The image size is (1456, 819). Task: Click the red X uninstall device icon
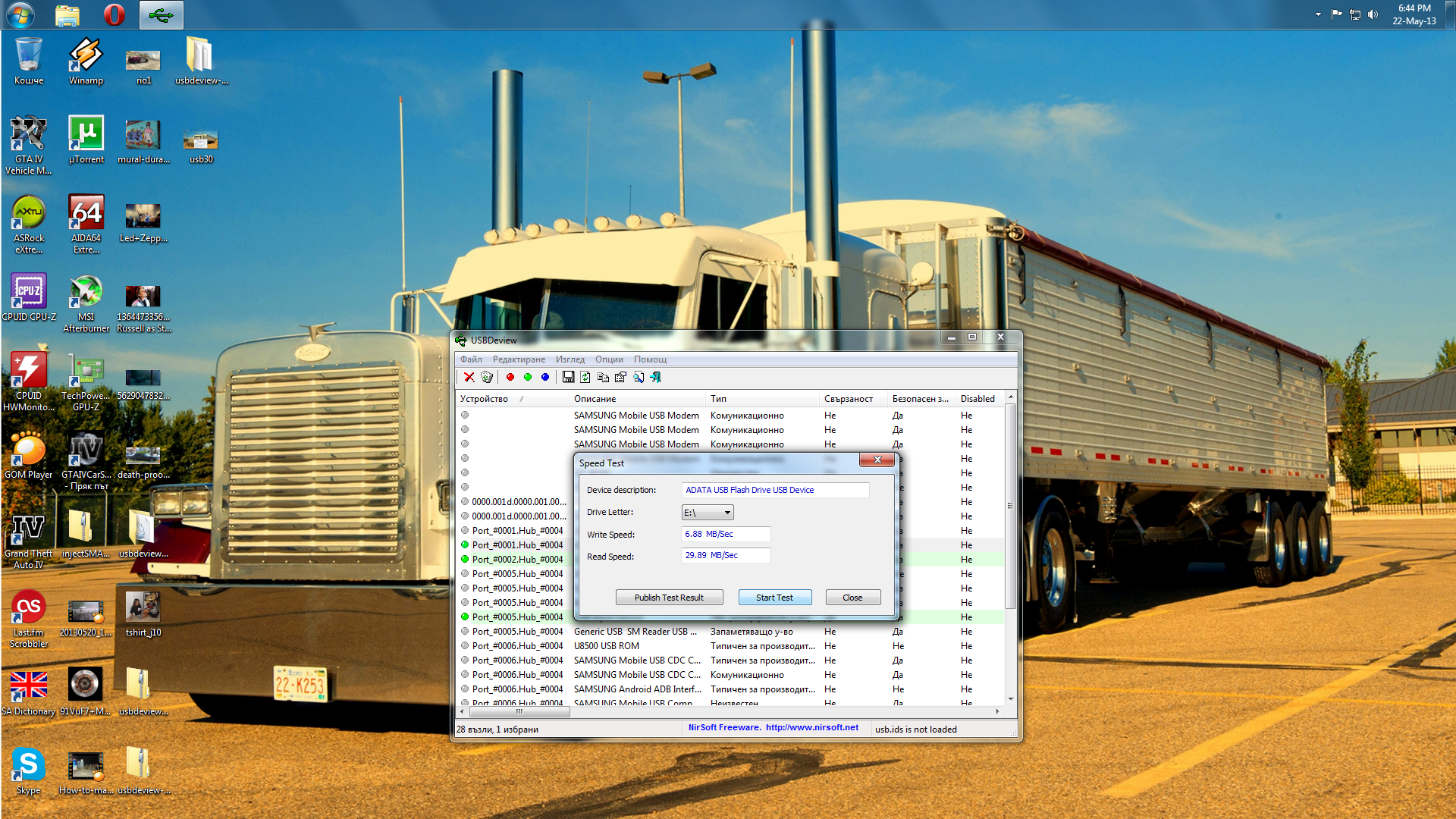click(x=469, y=378)
